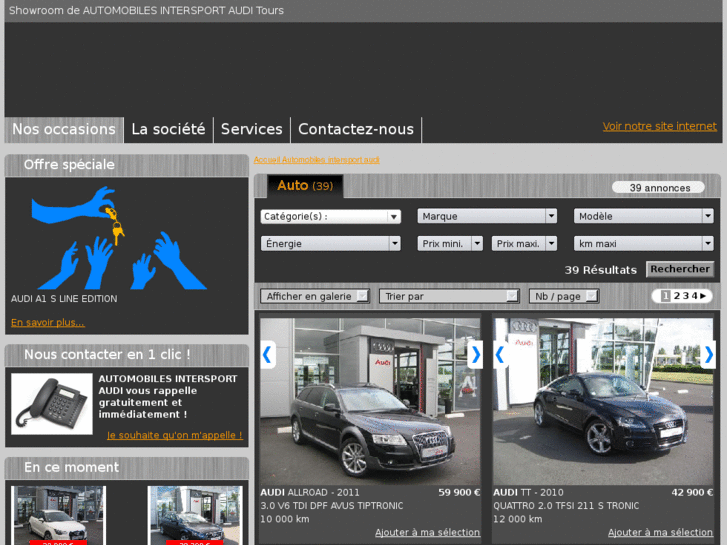The image size is (727, 545).
Task: Click the 59 900 € price
Action: click(x=459, y=493)
